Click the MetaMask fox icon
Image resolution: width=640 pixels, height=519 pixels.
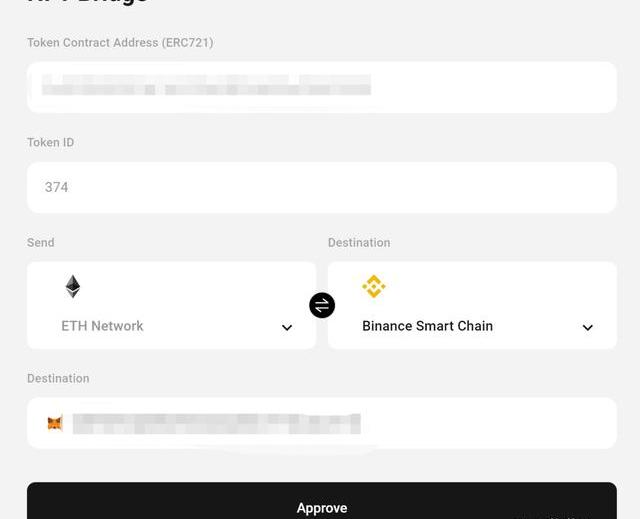click(x=55, y=423)
